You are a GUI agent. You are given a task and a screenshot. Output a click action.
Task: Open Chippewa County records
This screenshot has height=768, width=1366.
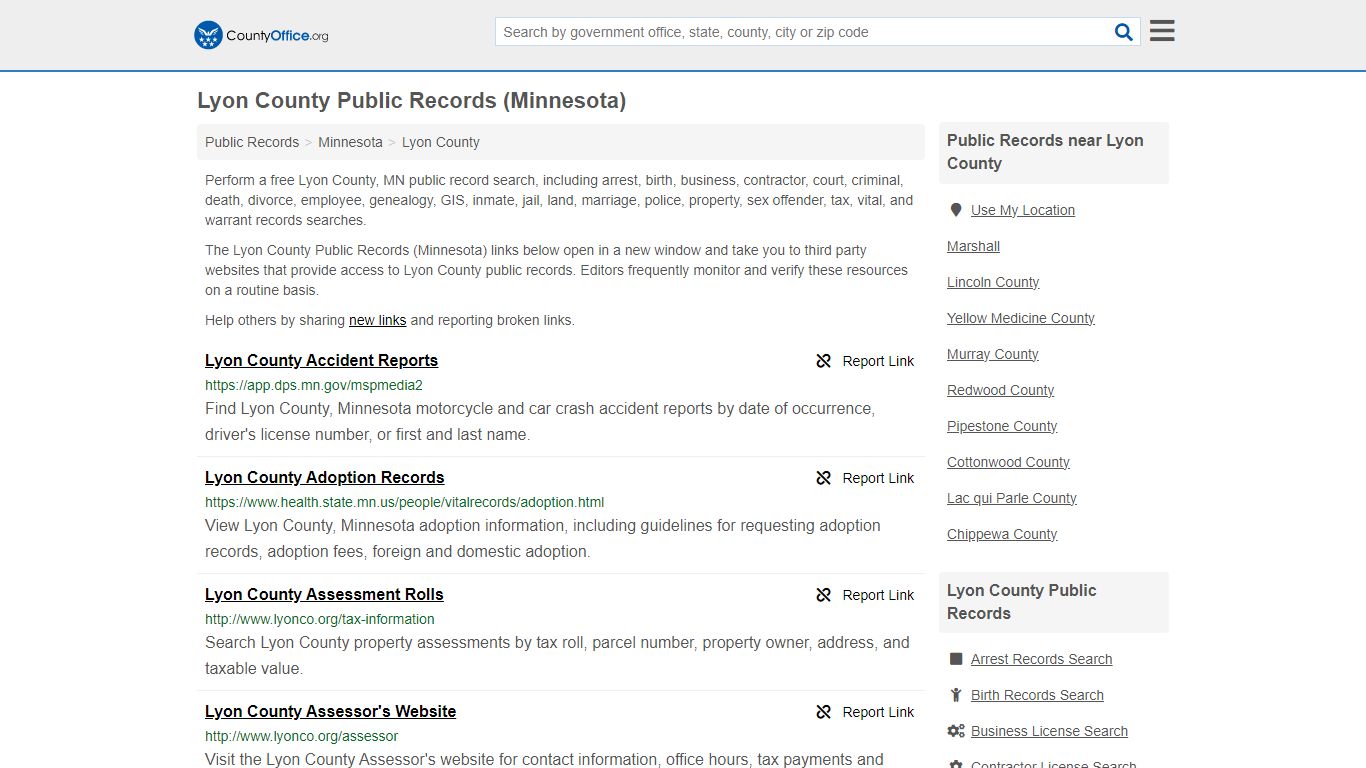click(x=1002, y=534)
